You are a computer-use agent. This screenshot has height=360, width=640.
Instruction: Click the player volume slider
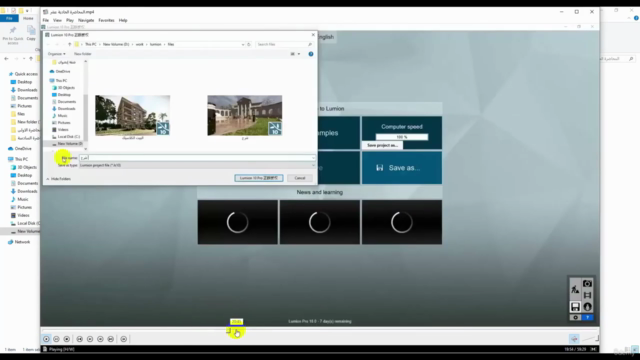590,338
